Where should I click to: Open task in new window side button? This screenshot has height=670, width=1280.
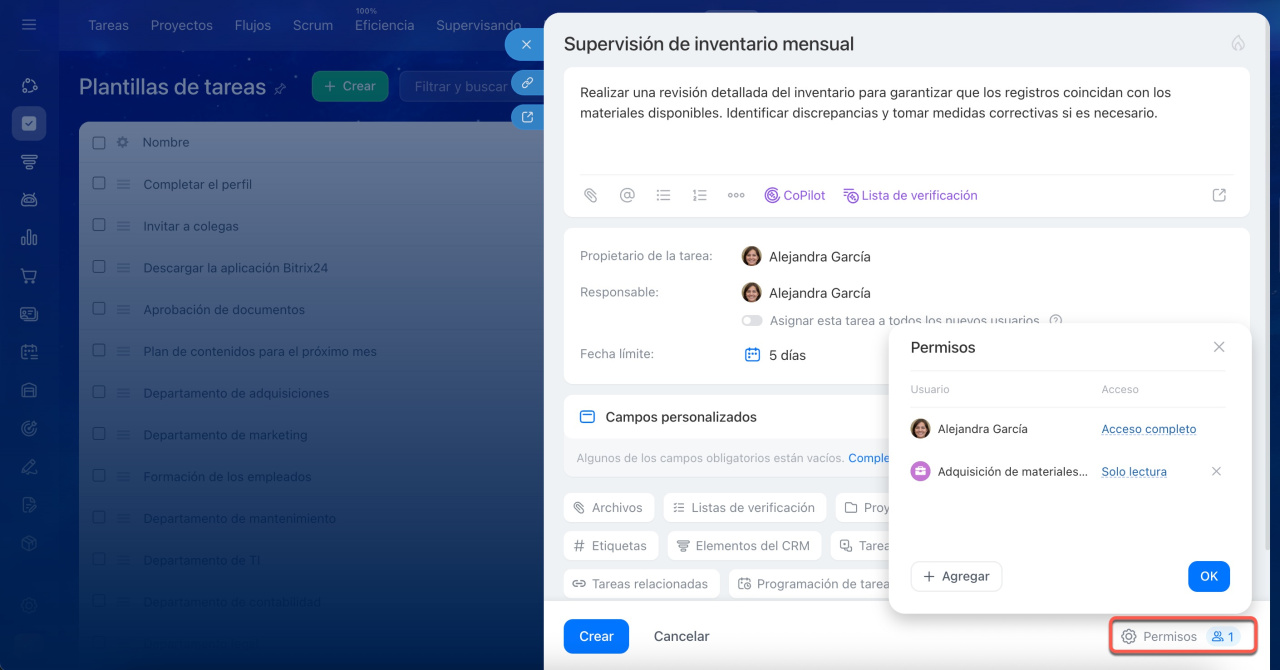[x=527, y=117]
